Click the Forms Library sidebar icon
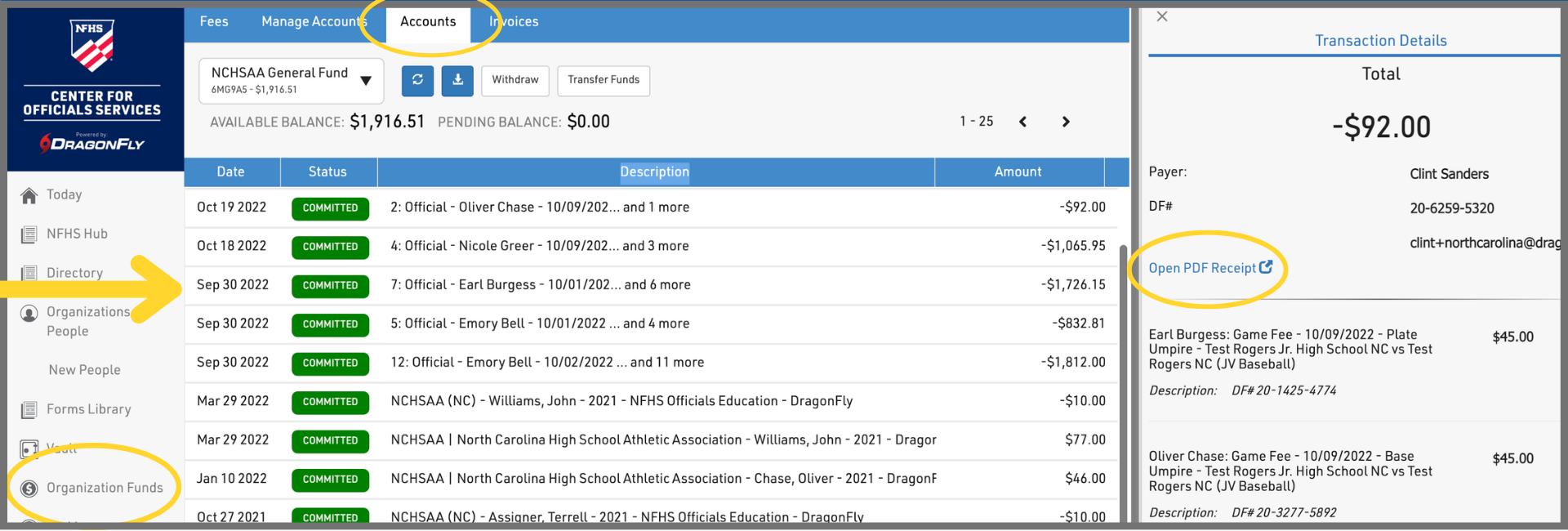 point(29,409)
